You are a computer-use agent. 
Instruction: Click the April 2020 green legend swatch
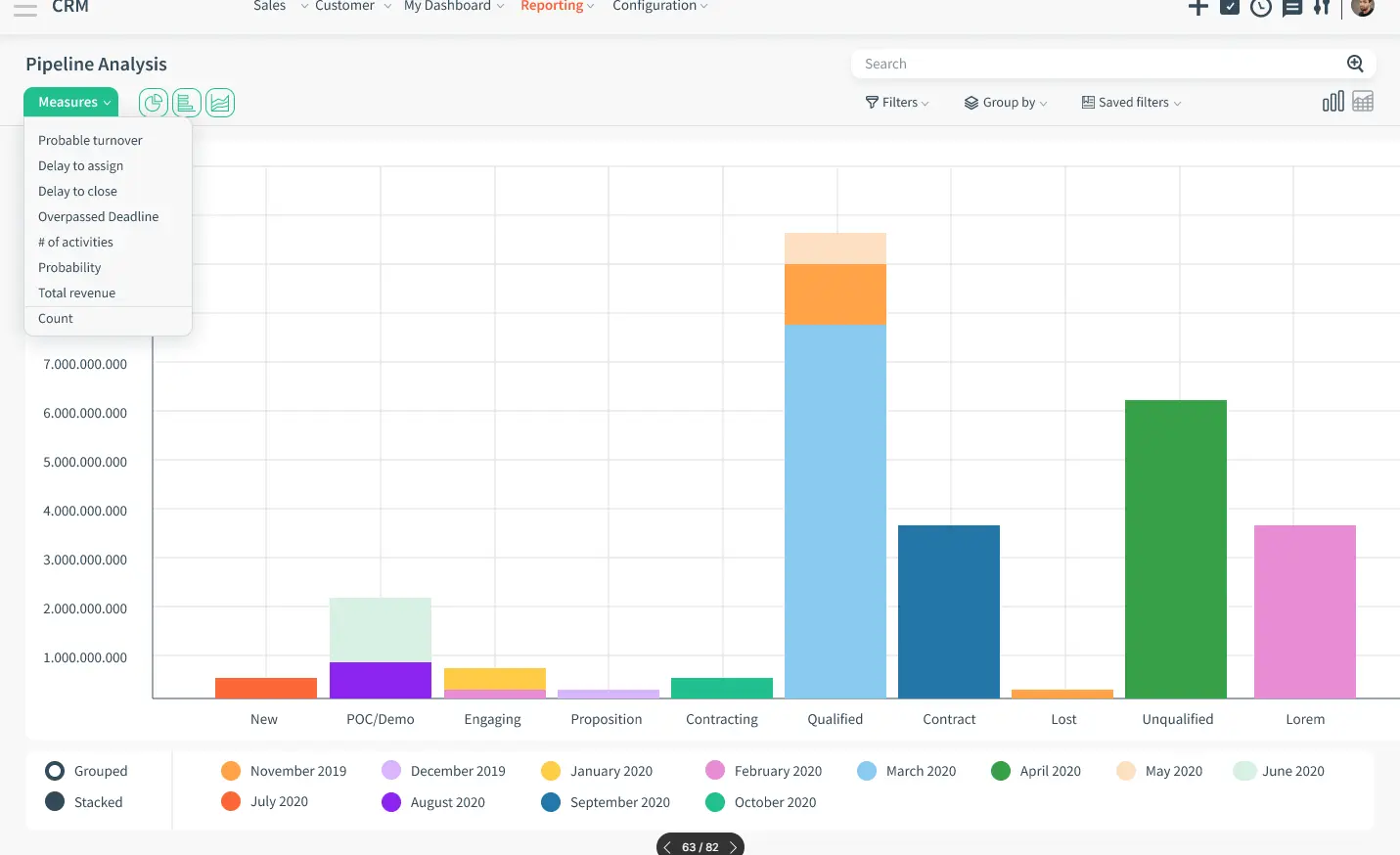[x=1001, y=771]
